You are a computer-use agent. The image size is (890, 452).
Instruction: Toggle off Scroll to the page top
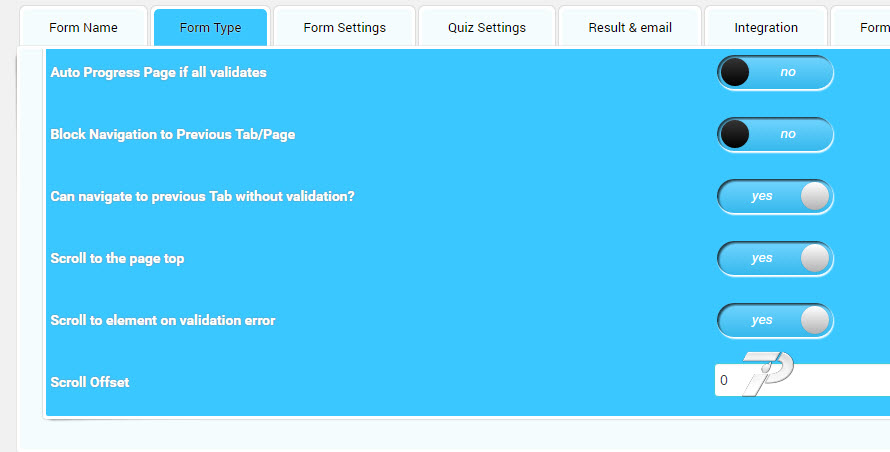tap(775, 259)
